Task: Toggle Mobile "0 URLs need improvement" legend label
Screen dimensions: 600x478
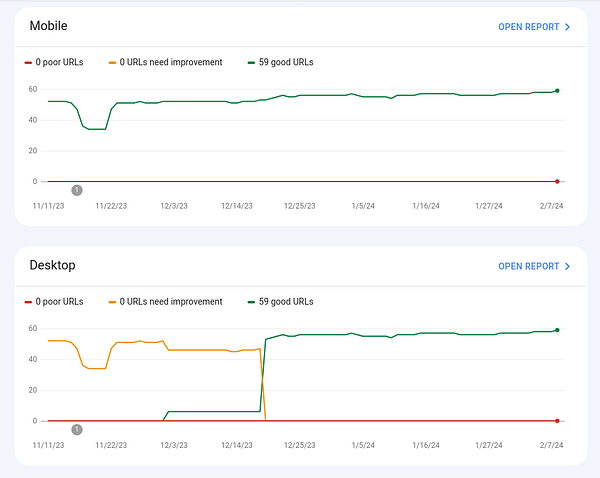Action: click(x=171, y=62)
